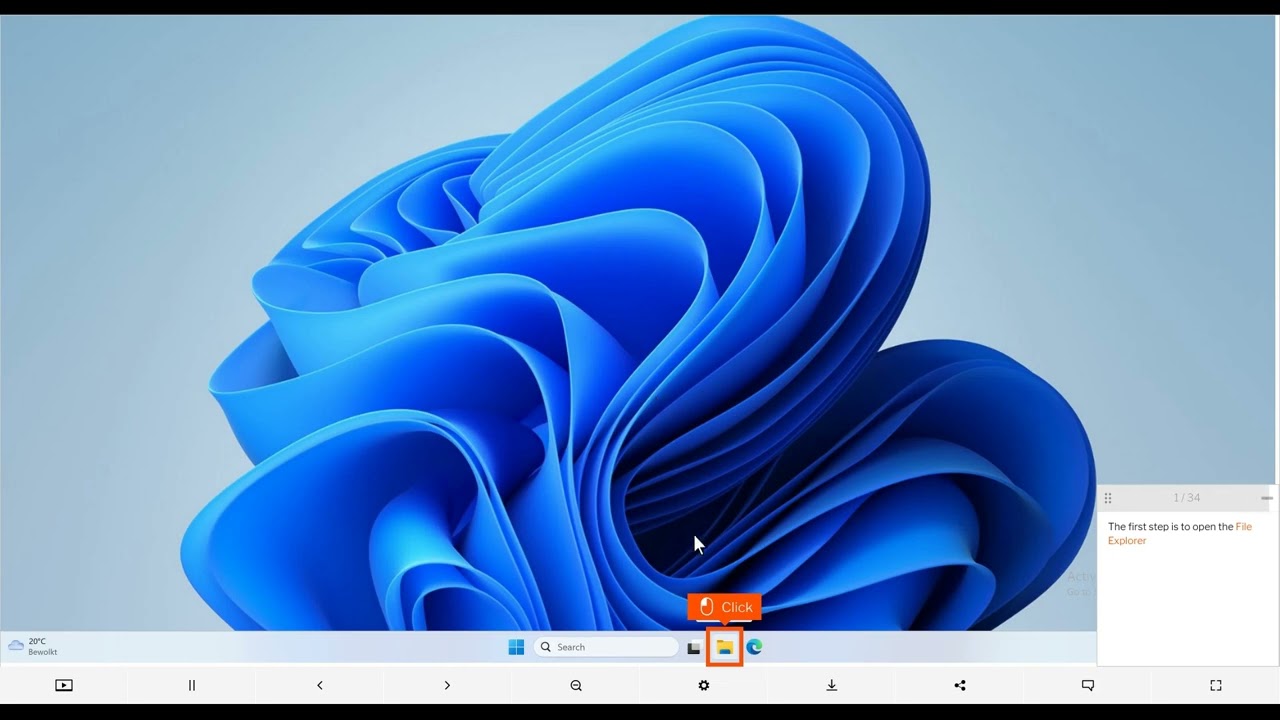Viewport: 1280px width, 720px height.
Task: Select the text "The first step is to open the"
Action: (1170, 527)
